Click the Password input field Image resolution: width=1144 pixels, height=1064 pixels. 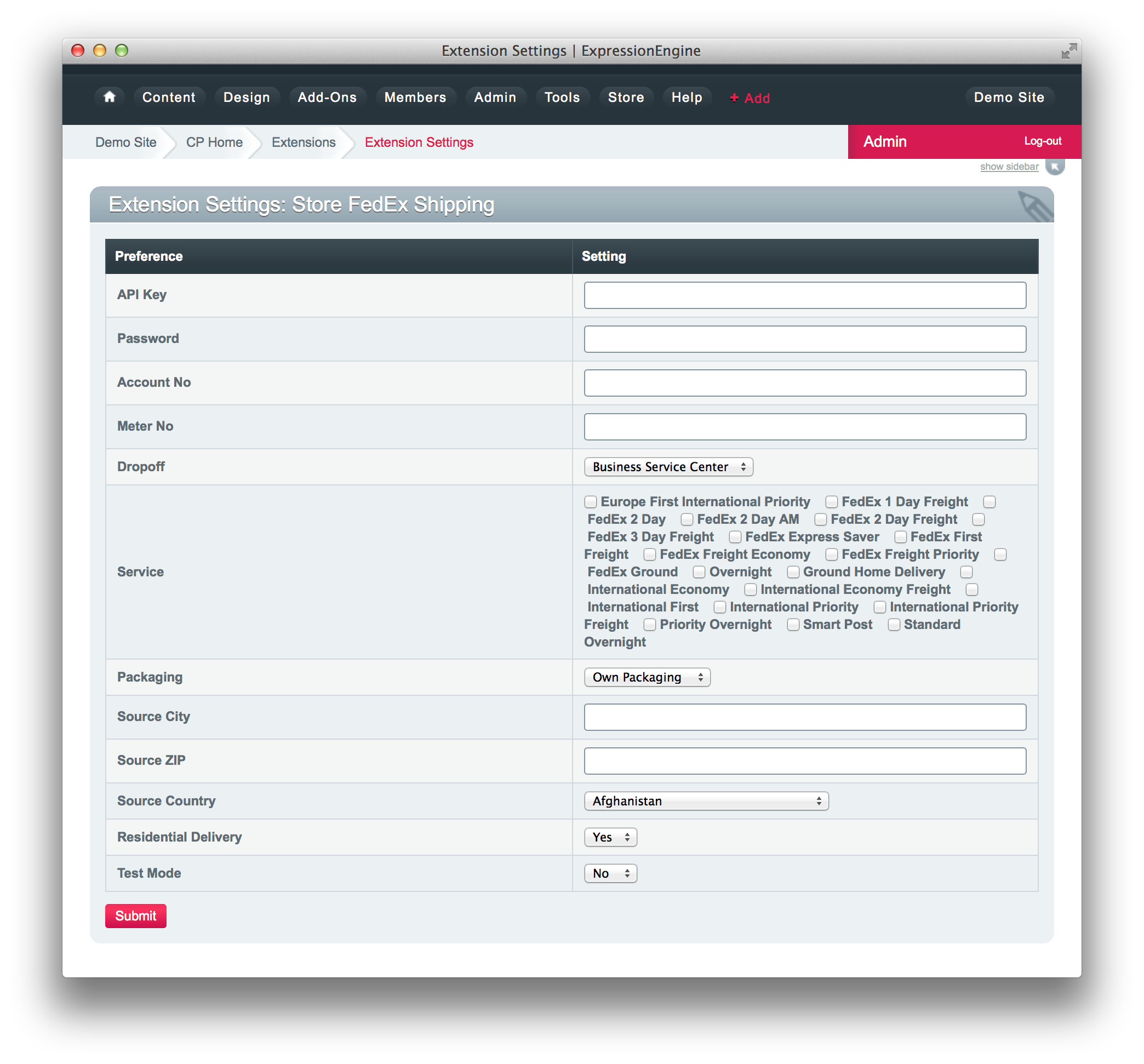[x=804, y=339]
